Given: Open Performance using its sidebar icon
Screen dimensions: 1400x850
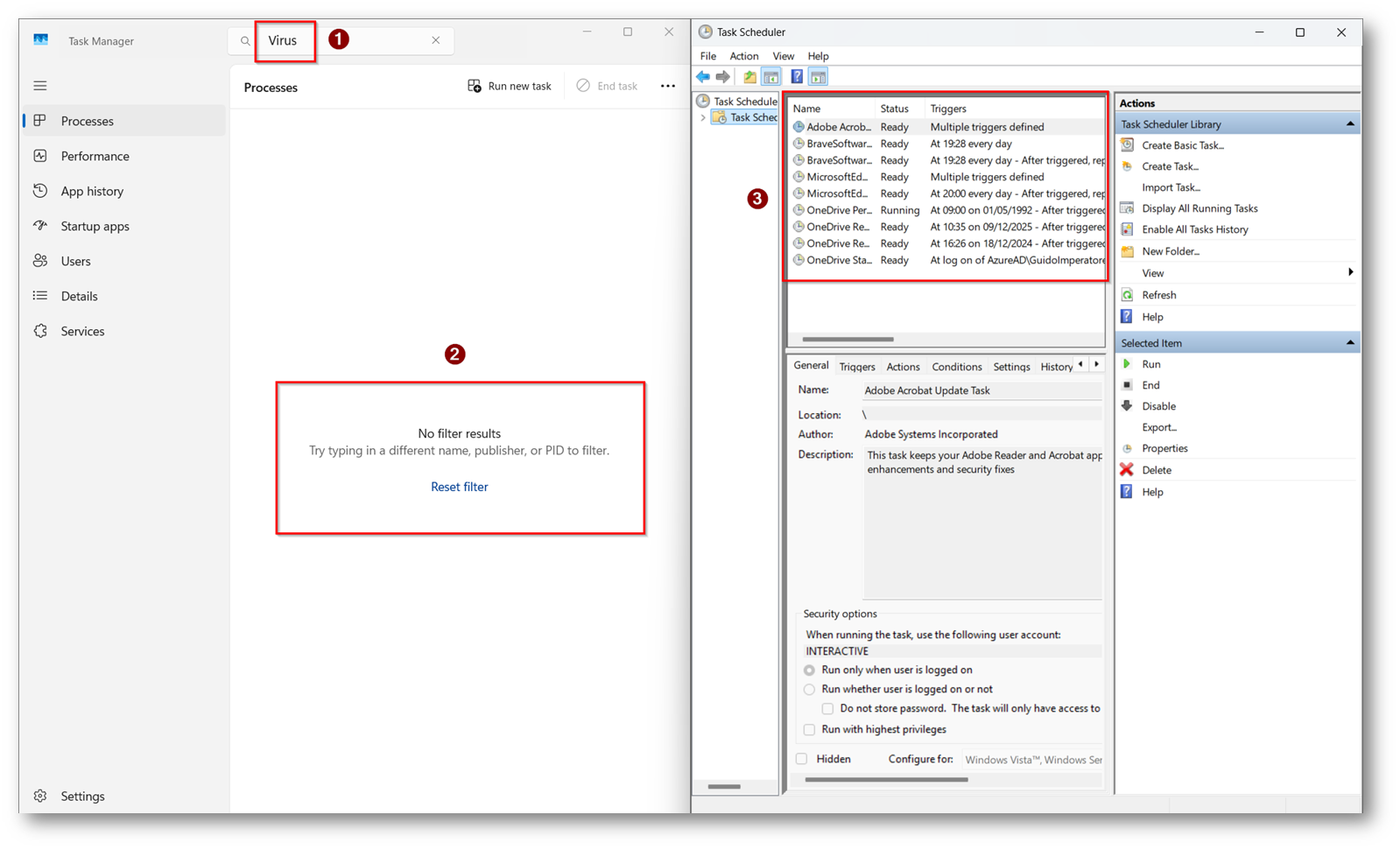Looking at the screenshot, I should pos(40,156).
